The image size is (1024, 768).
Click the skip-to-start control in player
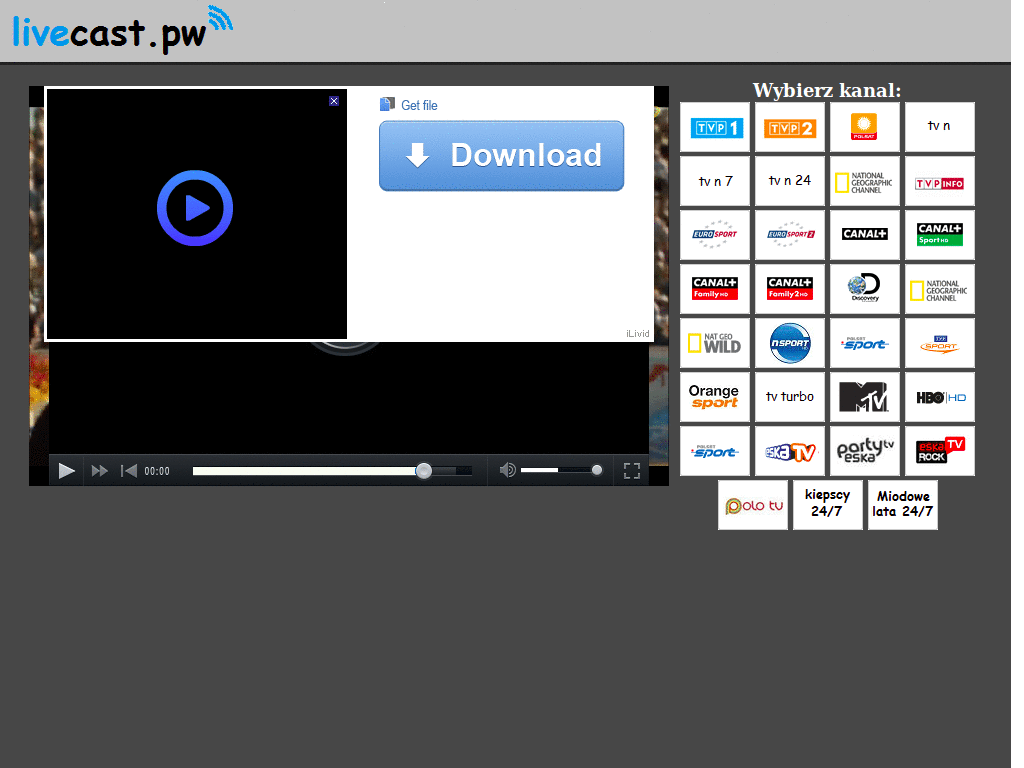coord(129,471)
